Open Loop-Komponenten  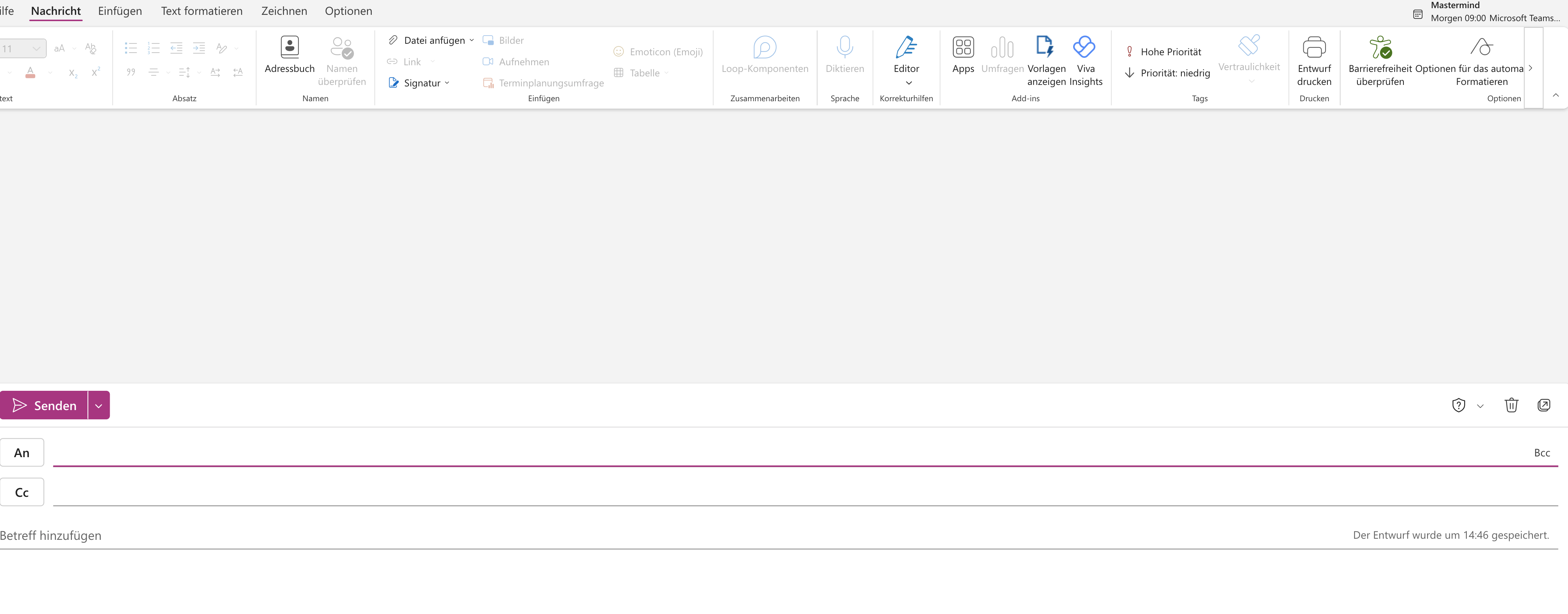tap(765, 55)
